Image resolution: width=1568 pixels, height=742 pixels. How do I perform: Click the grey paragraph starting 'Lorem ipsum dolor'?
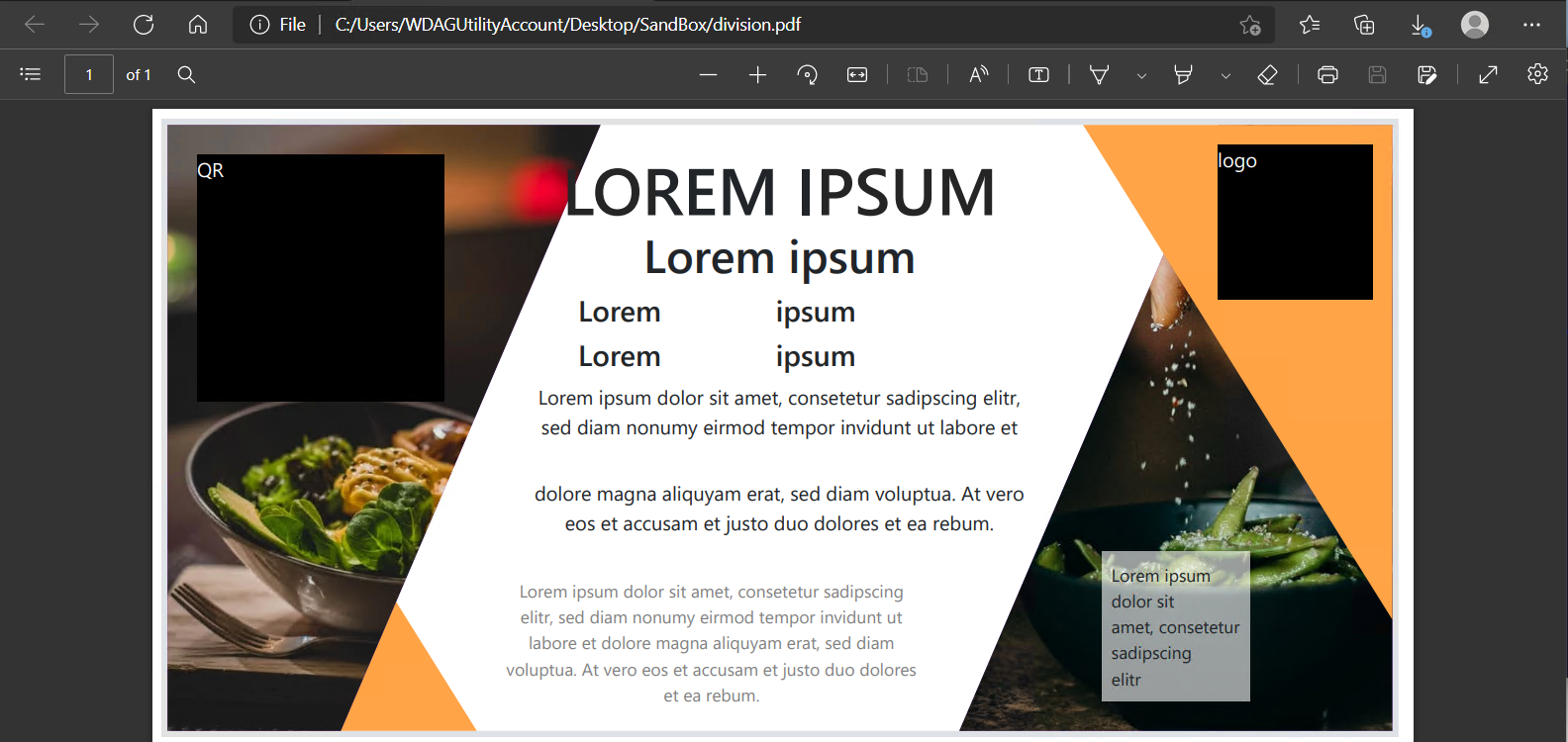point(711,643)
